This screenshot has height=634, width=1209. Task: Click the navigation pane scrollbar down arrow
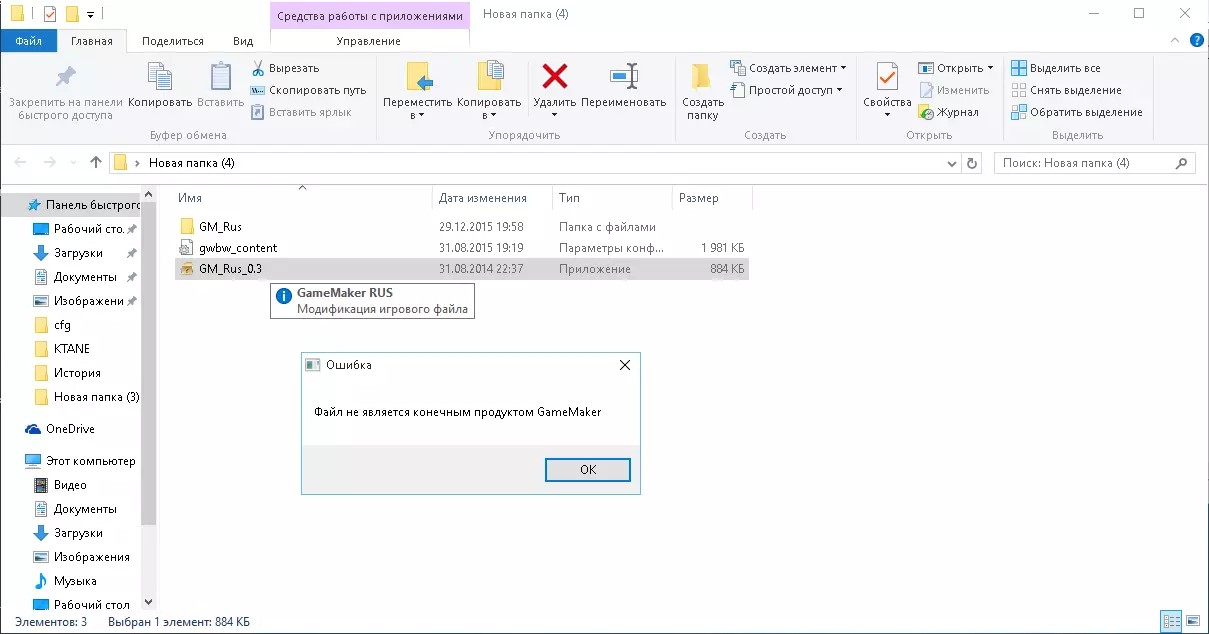pos(149,602)
